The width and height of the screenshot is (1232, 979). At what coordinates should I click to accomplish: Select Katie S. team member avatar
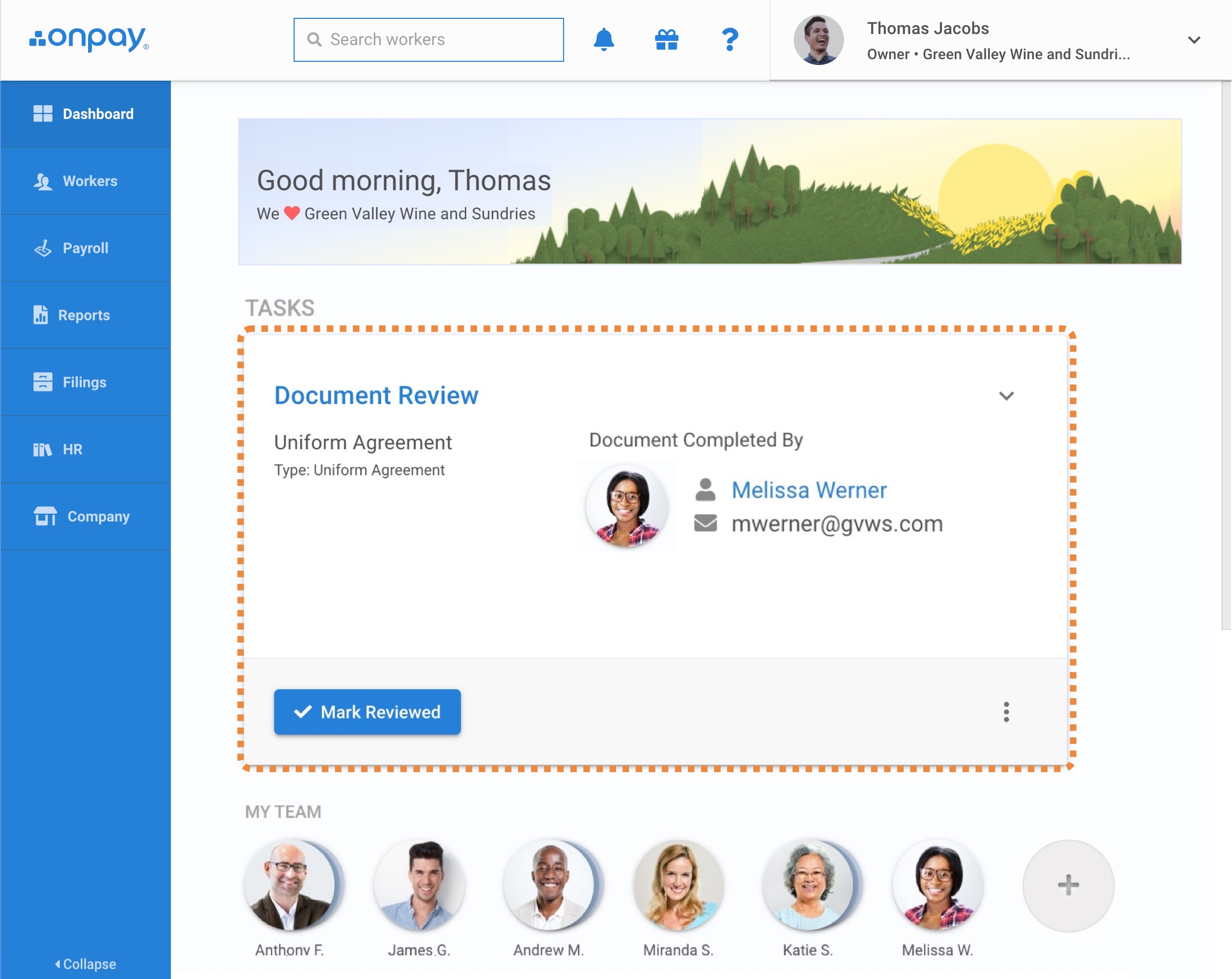(808, 885)
